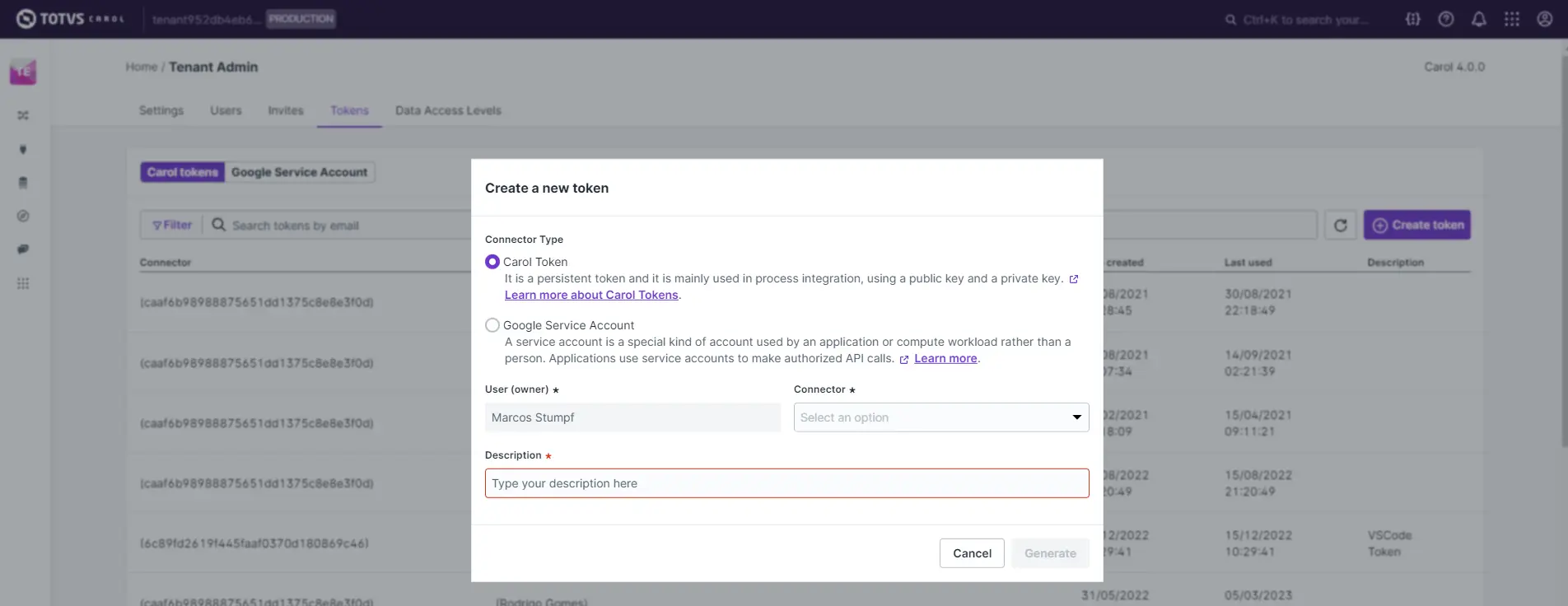Open the chat bubbles sidebar icon
Viewport: 1568px width, 606px height.
[x=23, y=249]
